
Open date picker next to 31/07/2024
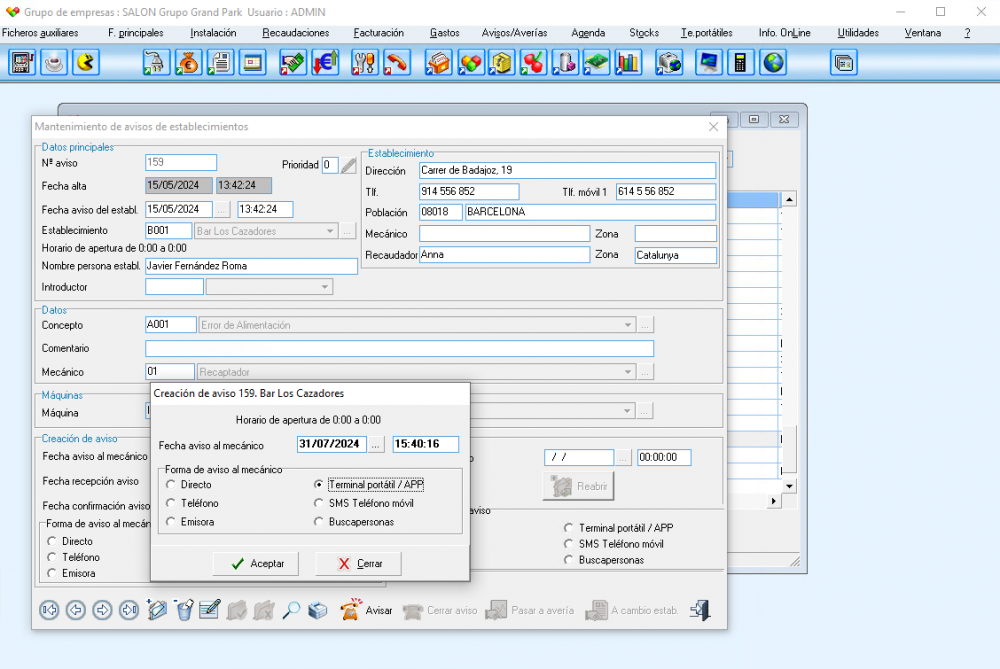376,445
